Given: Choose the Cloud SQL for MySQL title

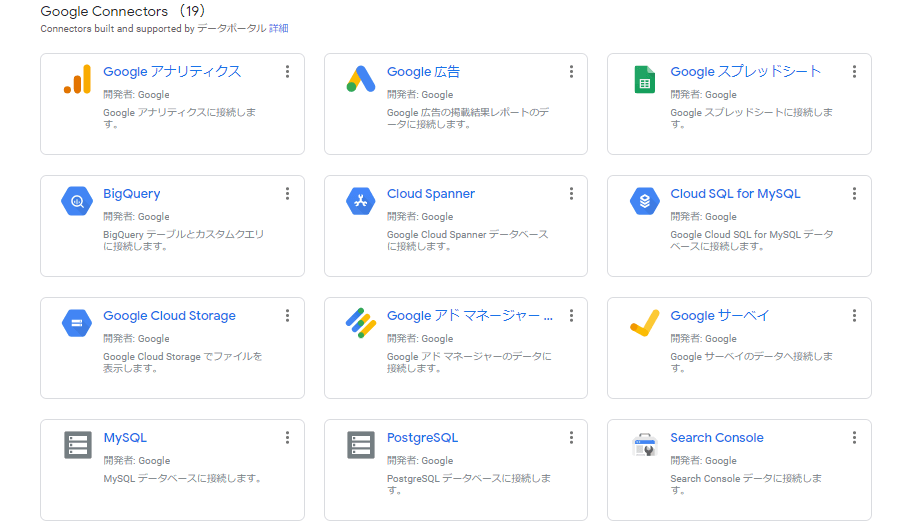Looking at the screenshot, I should coord(735,194).
